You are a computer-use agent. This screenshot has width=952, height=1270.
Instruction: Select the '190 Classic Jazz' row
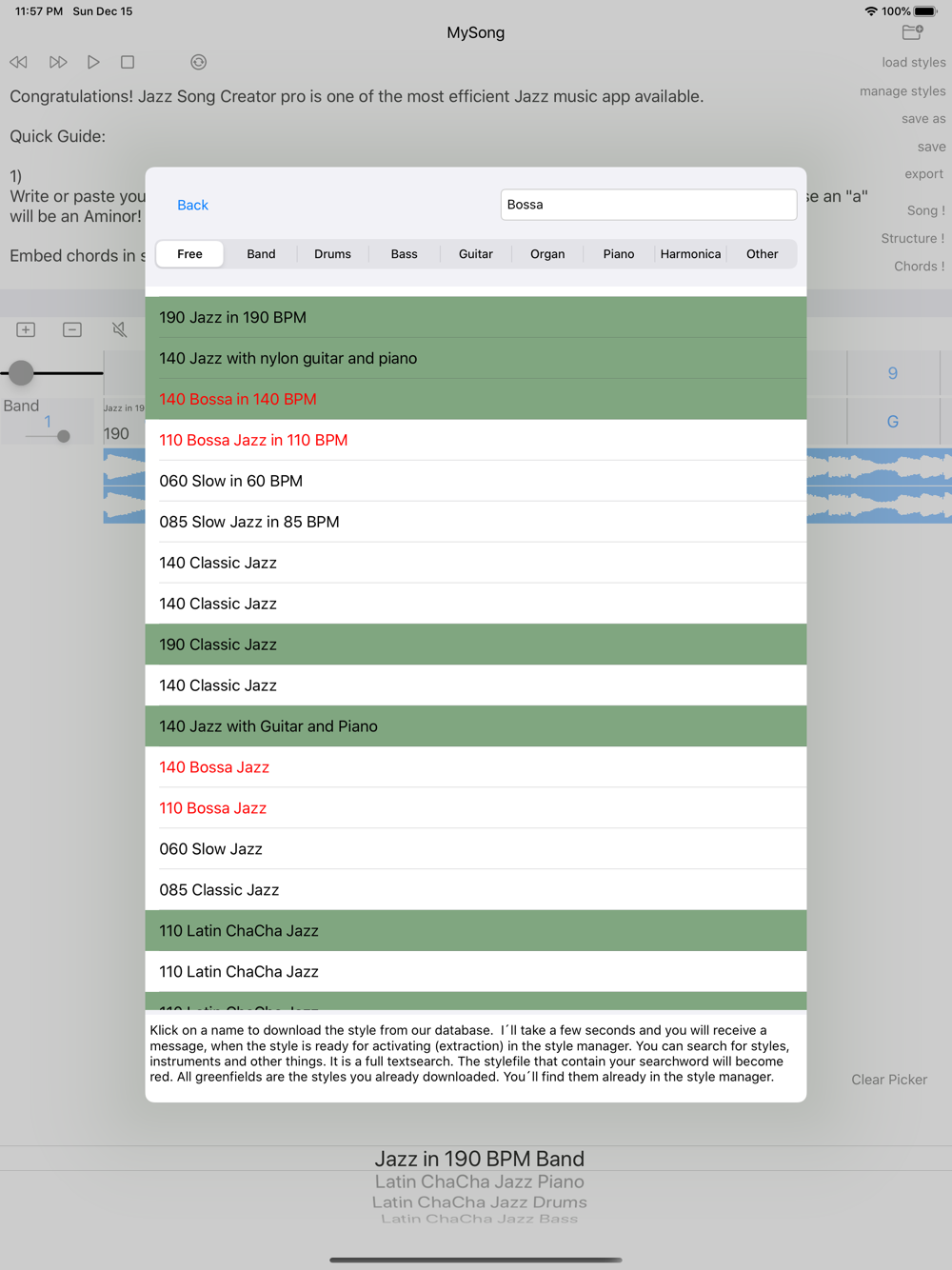tap(476, 645)
